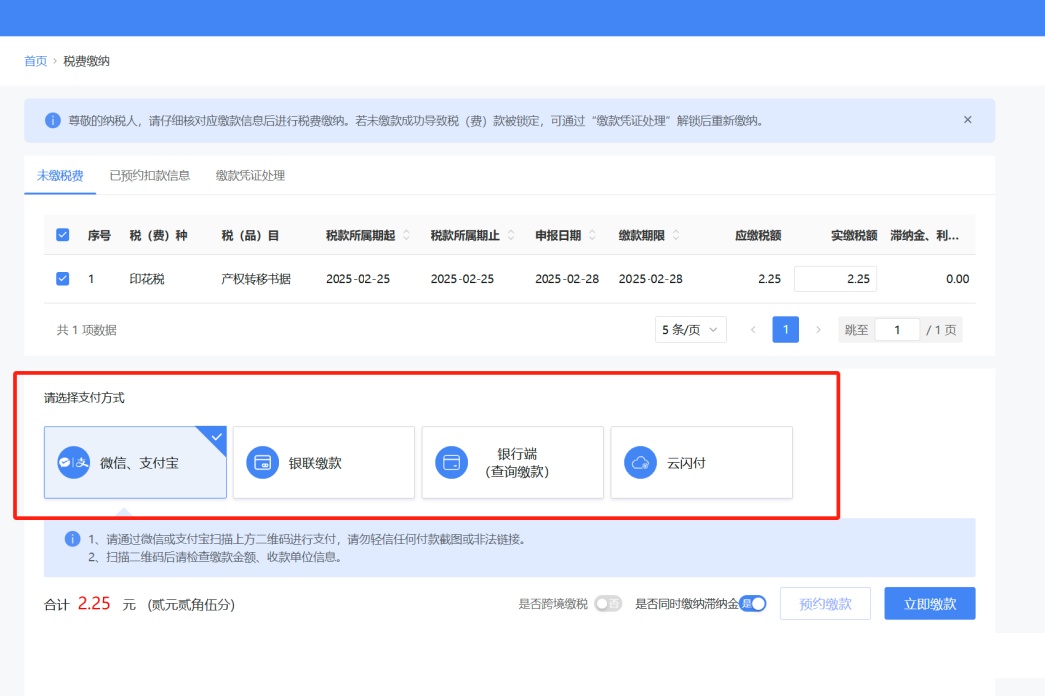Image resolution: width=1045 pixels, height=696 pixels.
Task: Go to next page arrow
Action: [818, 330]
